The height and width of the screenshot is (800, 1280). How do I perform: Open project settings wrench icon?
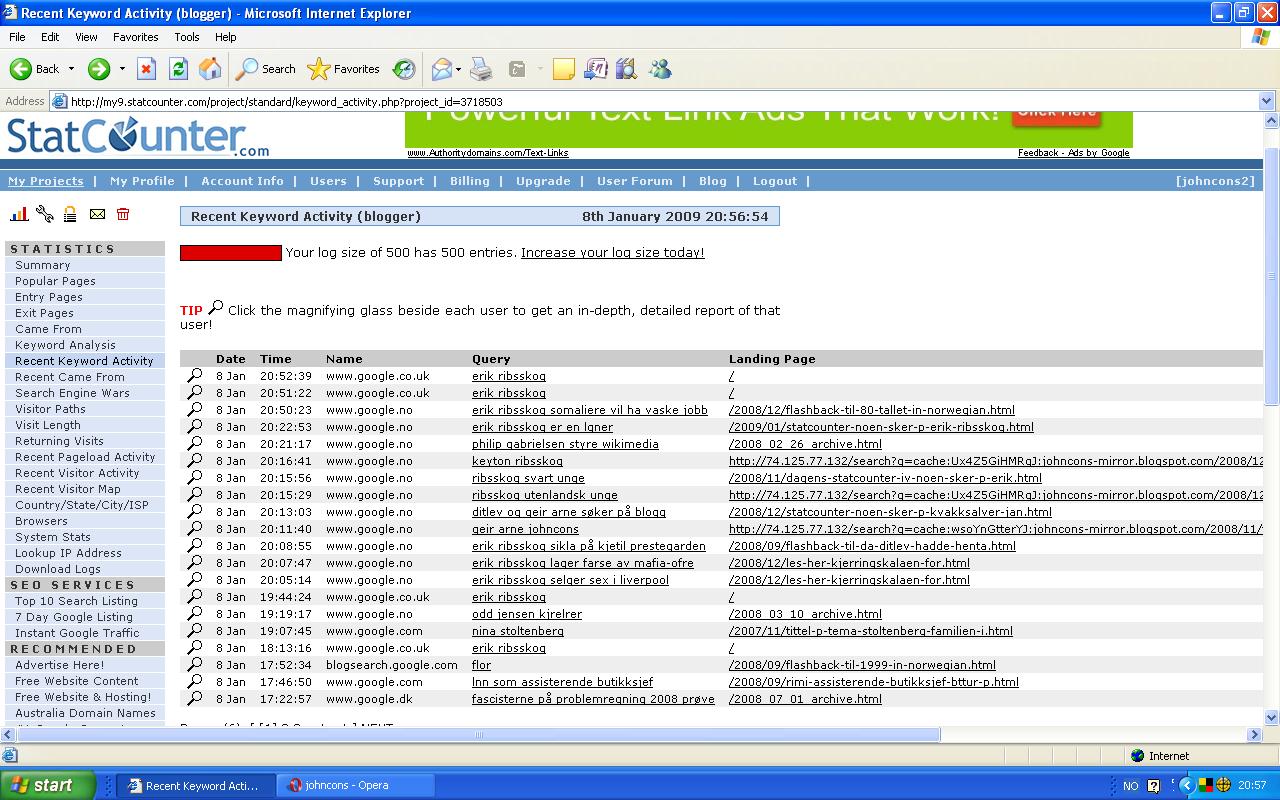pos(44,214)
